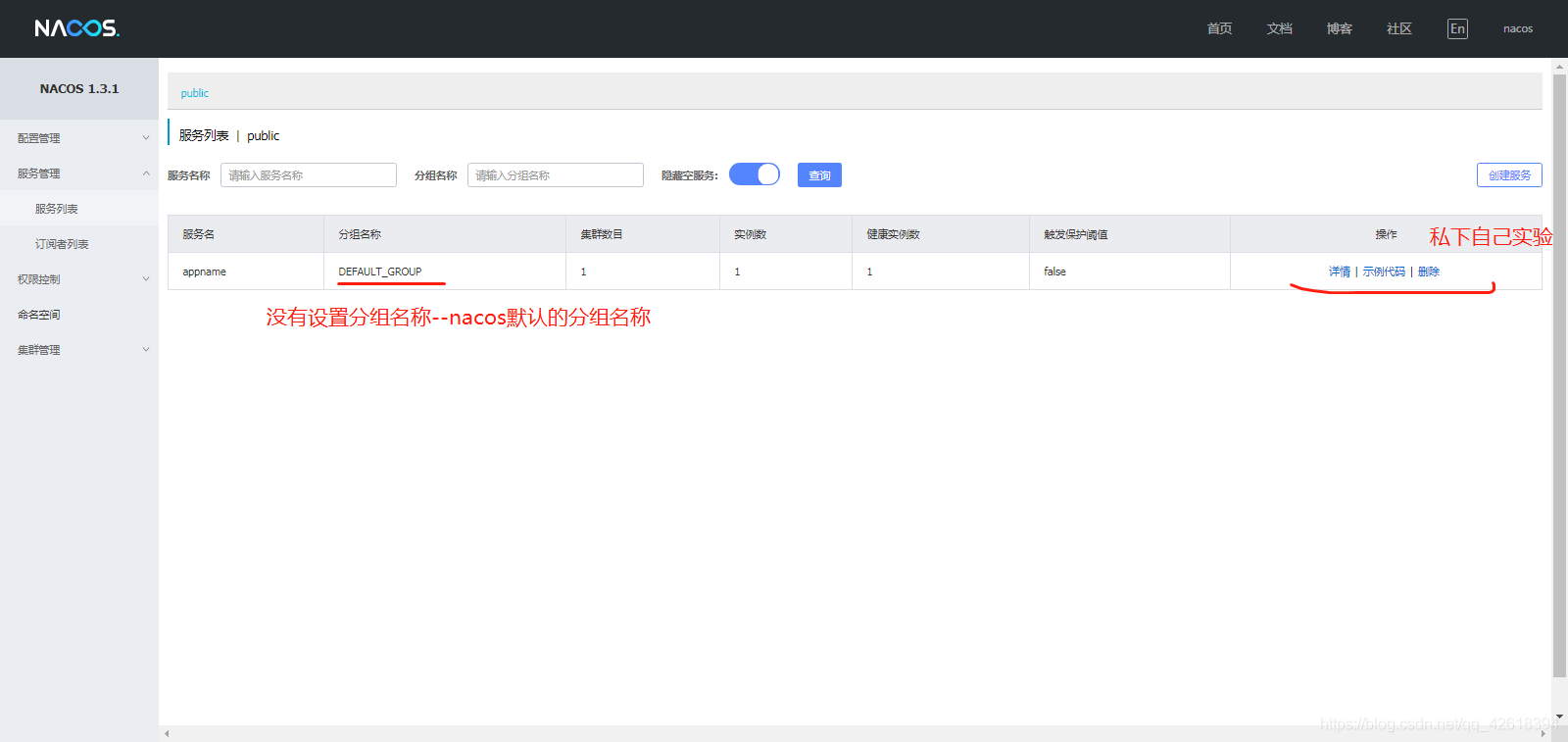Expand the 配置管理 menu chevron
1568x742 pixels.
click(146, 138)
